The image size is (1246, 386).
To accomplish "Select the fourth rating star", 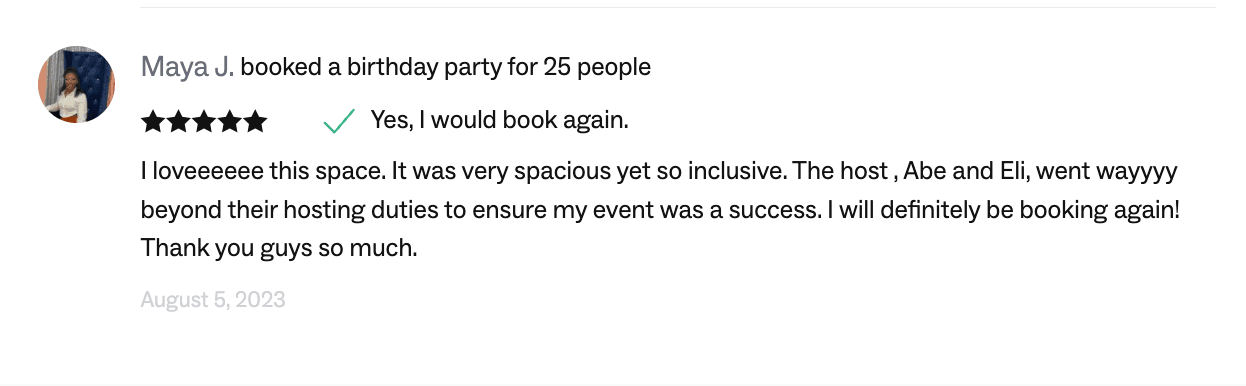I will [230, 122].
